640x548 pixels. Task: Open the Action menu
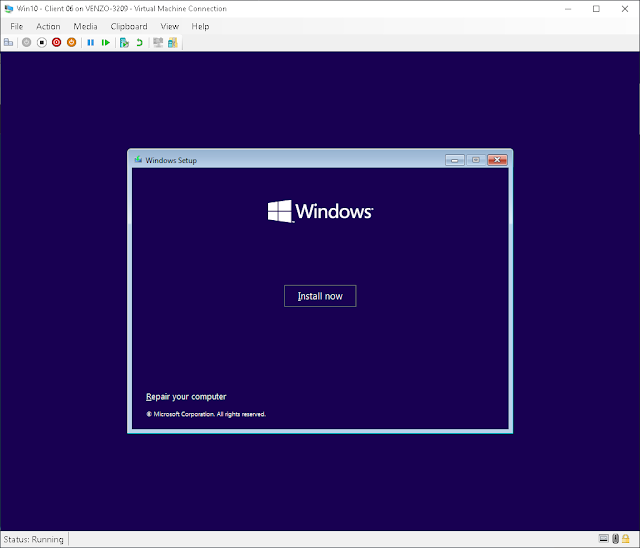tap(48, 27)
